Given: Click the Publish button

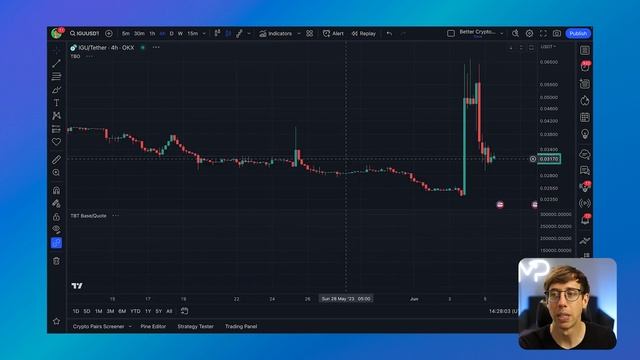Looking at the screenshot, I should click(578, 33).
